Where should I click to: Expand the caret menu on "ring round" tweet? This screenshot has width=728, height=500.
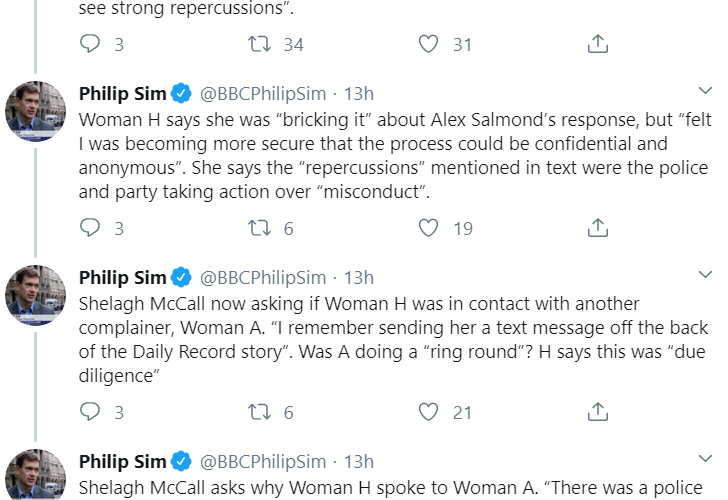click(704, 275)
